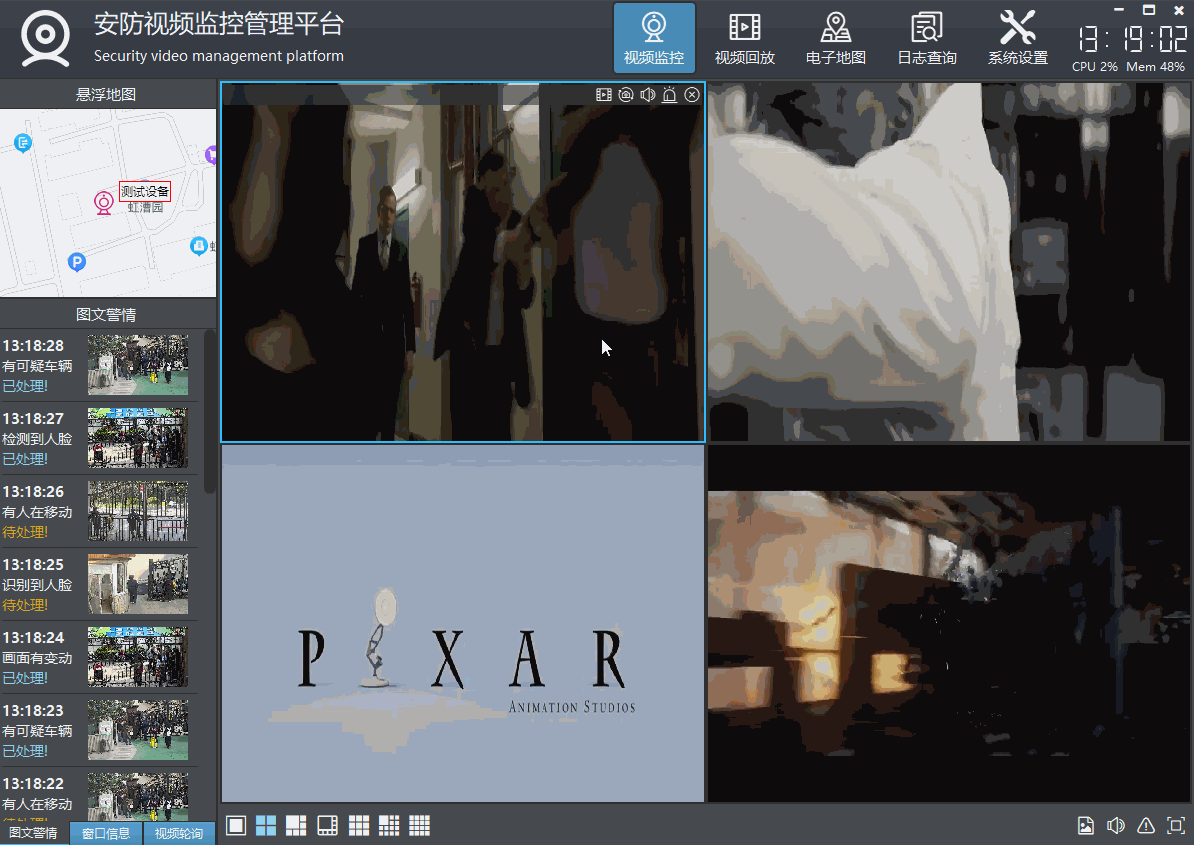
Task: Open the alarm thumbnail for 13:18:23
Action: pyautogui.click(x=138, y=730)
